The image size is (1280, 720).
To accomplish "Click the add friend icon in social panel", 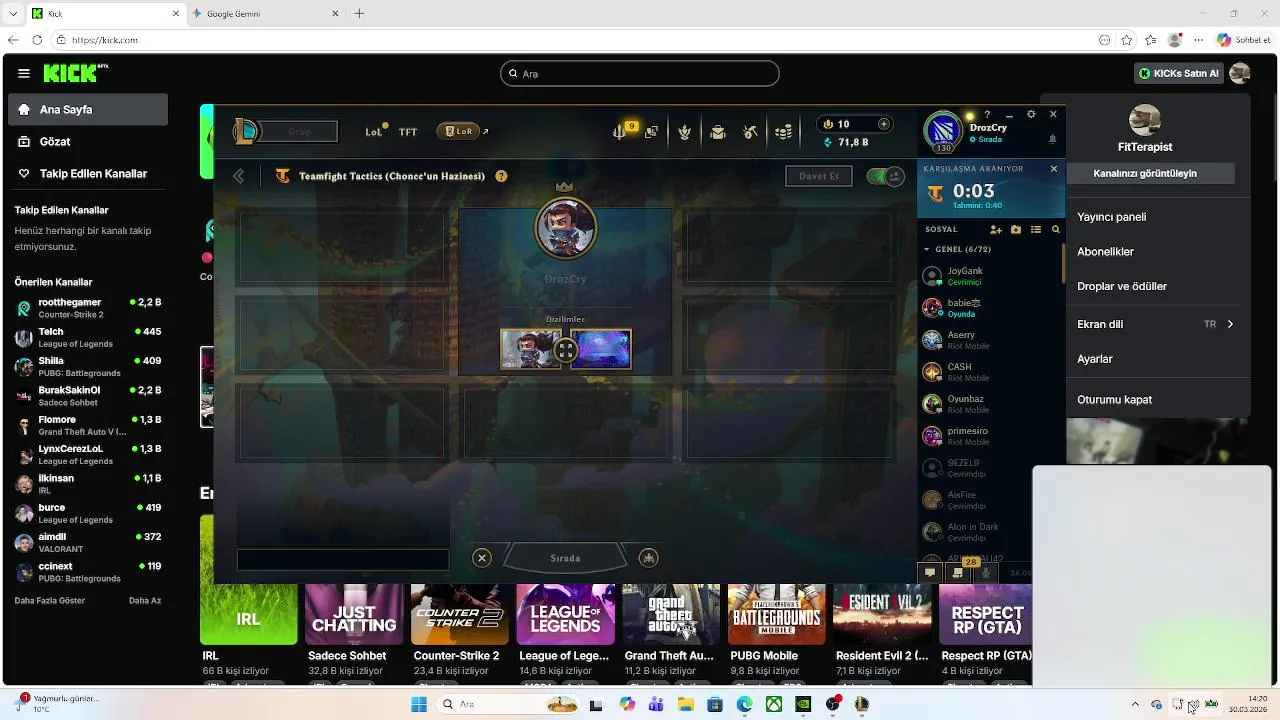I will (996, 229).
